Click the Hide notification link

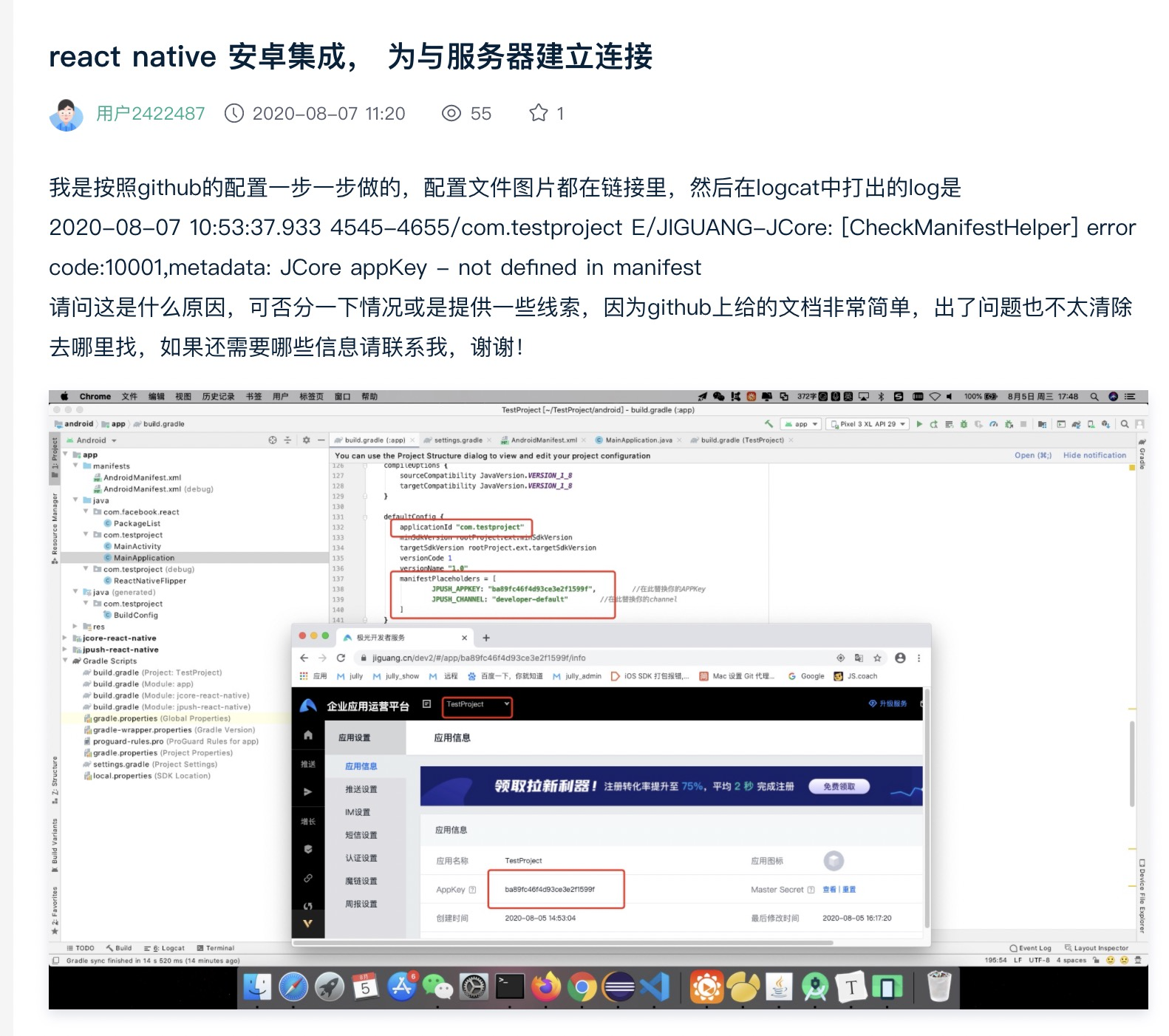click(x=1094, y=455)
